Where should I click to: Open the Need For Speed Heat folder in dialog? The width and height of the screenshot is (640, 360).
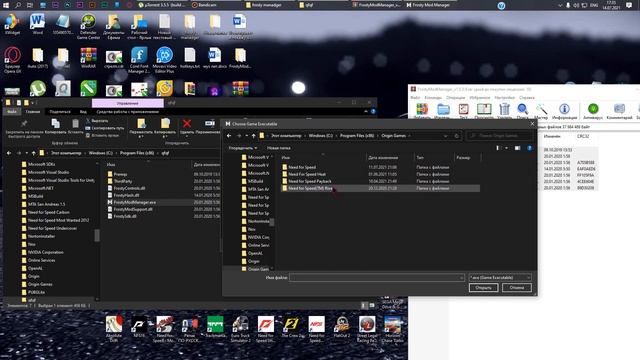(x=307, y=174)
